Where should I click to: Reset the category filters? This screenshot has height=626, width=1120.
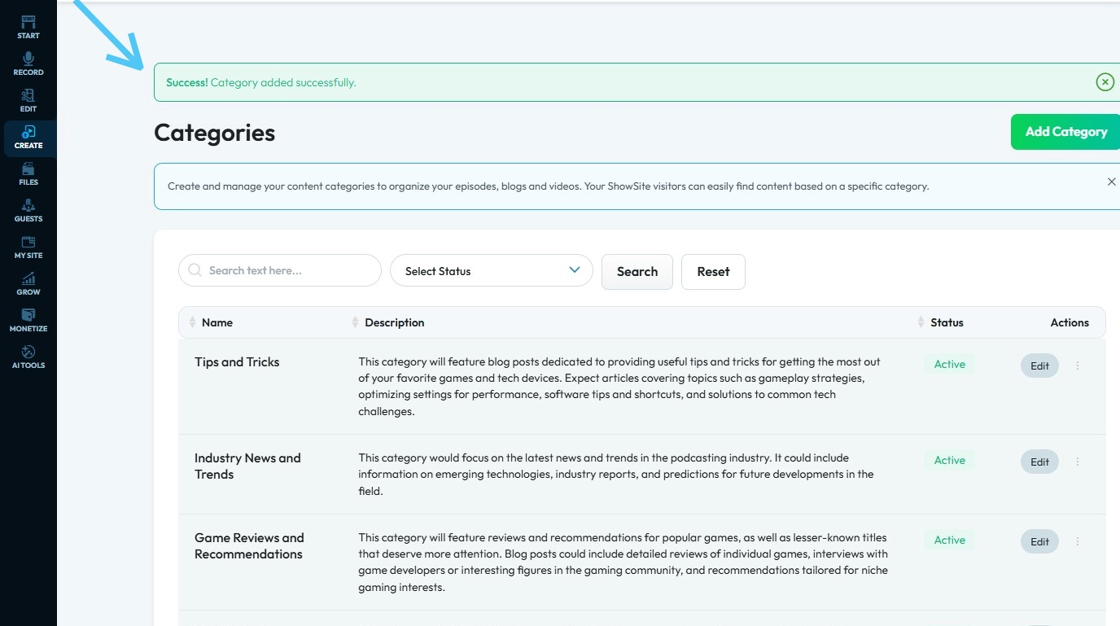coord(713,272)
